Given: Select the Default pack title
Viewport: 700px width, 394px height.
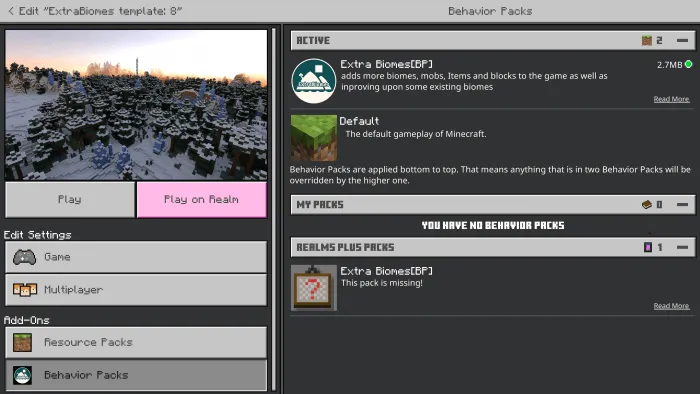Looking at the screenshot, I should coord(359,121).
